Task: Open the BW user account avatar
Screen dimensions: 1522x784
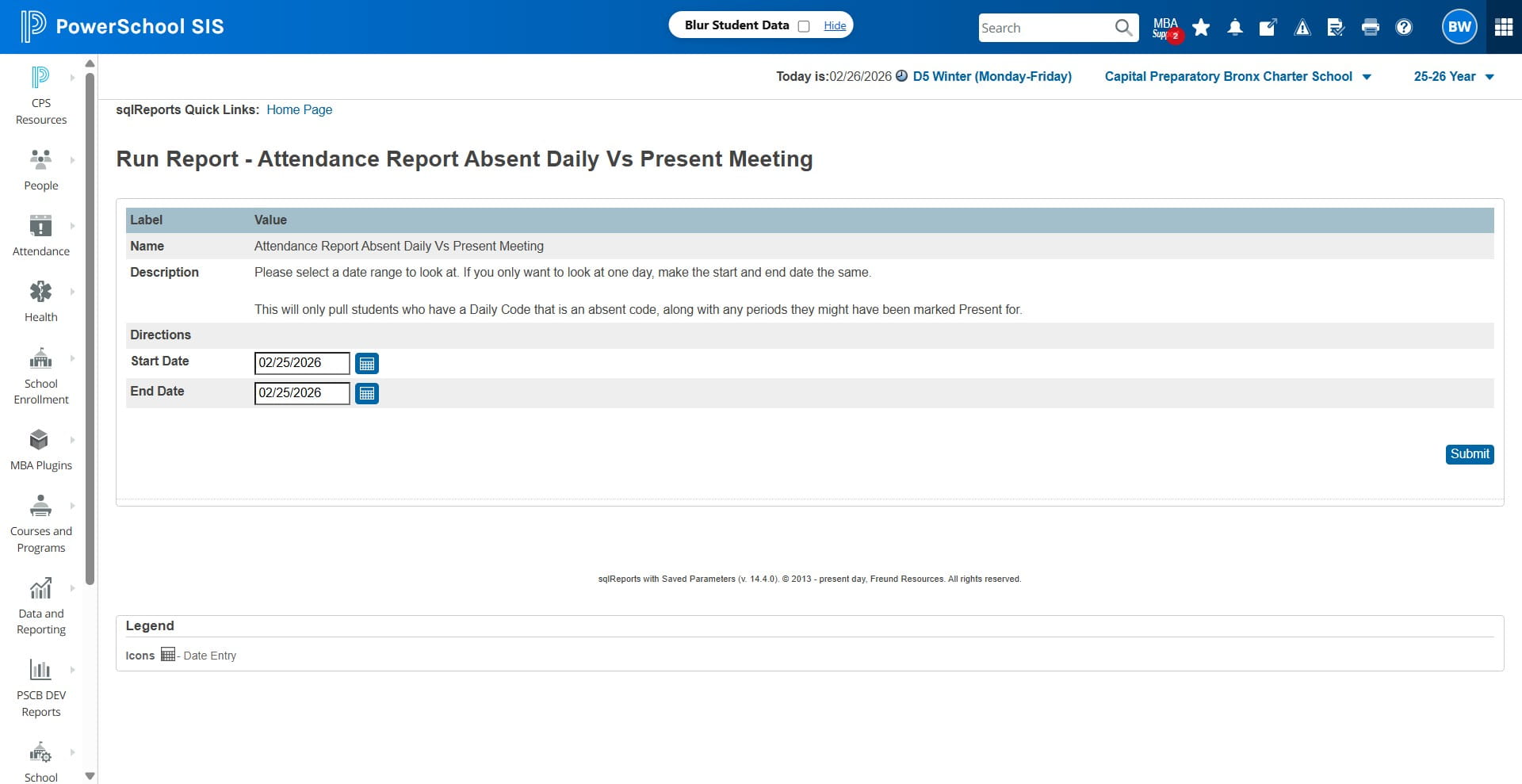Action: (1459, 27)
